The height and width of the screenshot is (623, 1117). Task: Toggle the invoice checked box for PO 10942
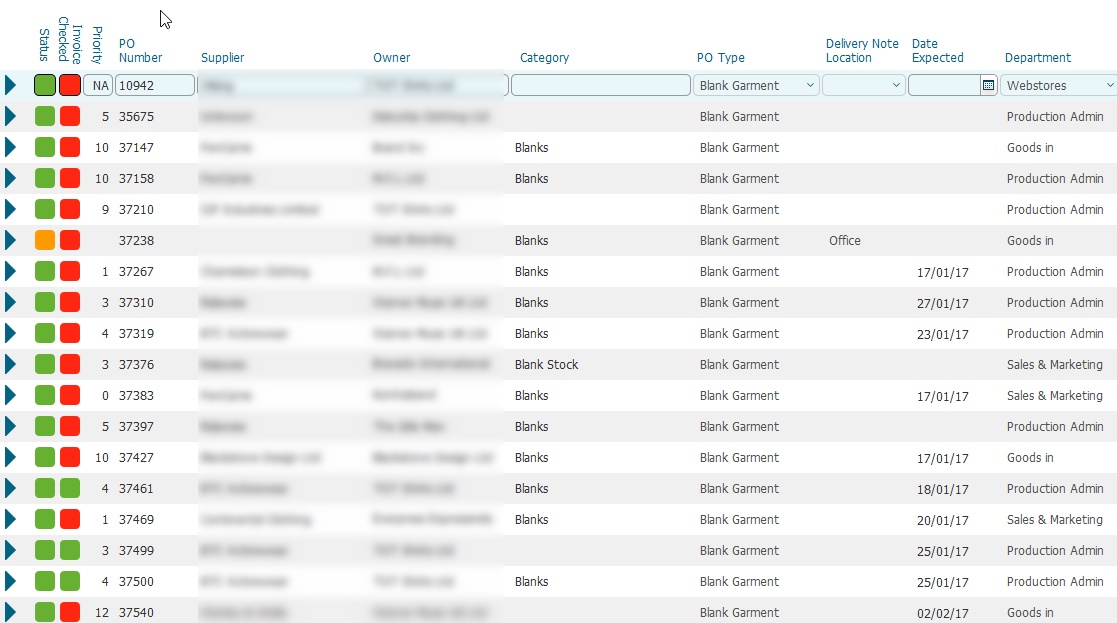click(x=70, y=85)
